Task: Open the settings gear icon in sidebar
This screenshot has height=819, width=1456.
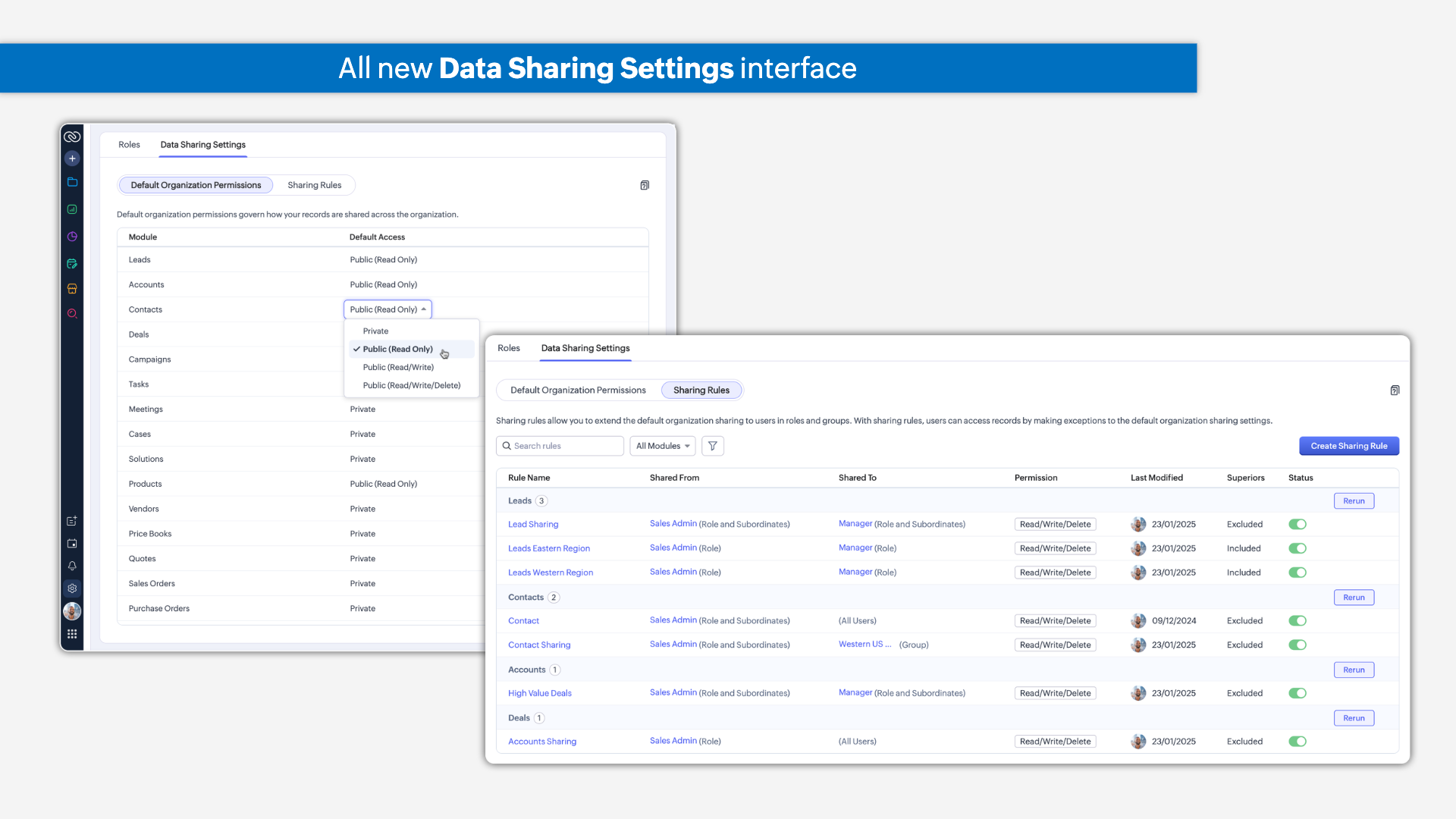Action: point(72,588)
